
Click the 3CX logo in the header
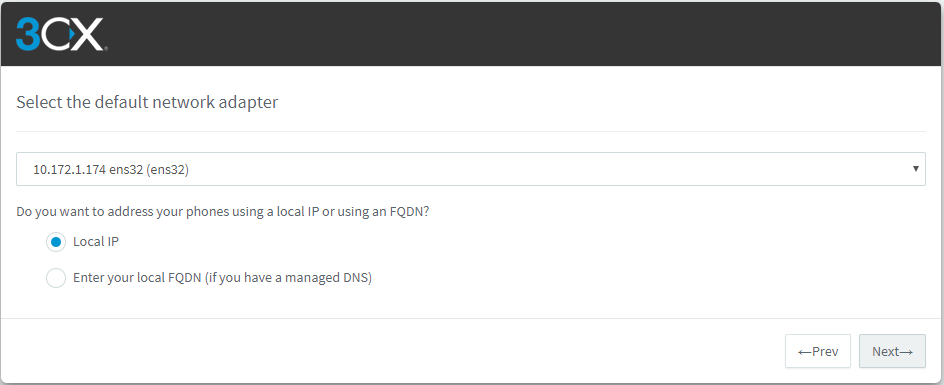pyautogui.click(x=62, y=34)
